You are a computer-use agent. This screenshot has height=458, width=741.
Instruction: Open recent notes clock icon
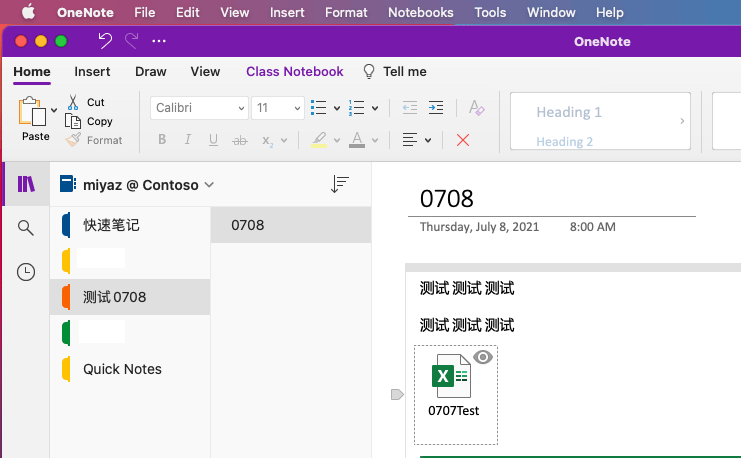coord(26,272)
